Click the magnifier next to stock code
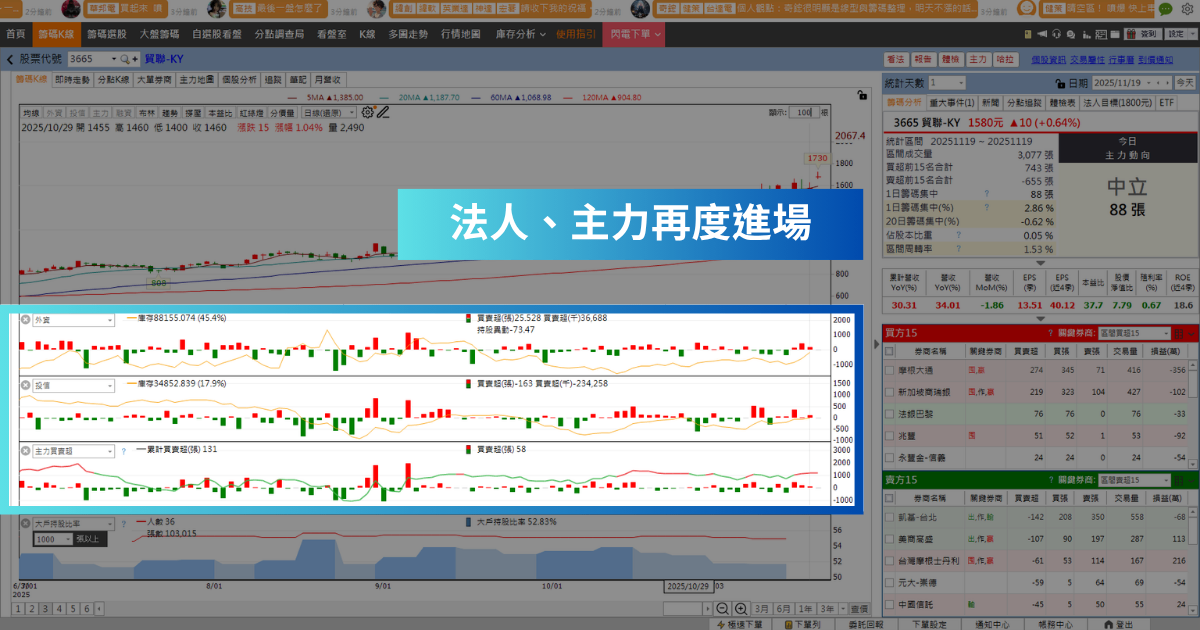 click(125, 60)
